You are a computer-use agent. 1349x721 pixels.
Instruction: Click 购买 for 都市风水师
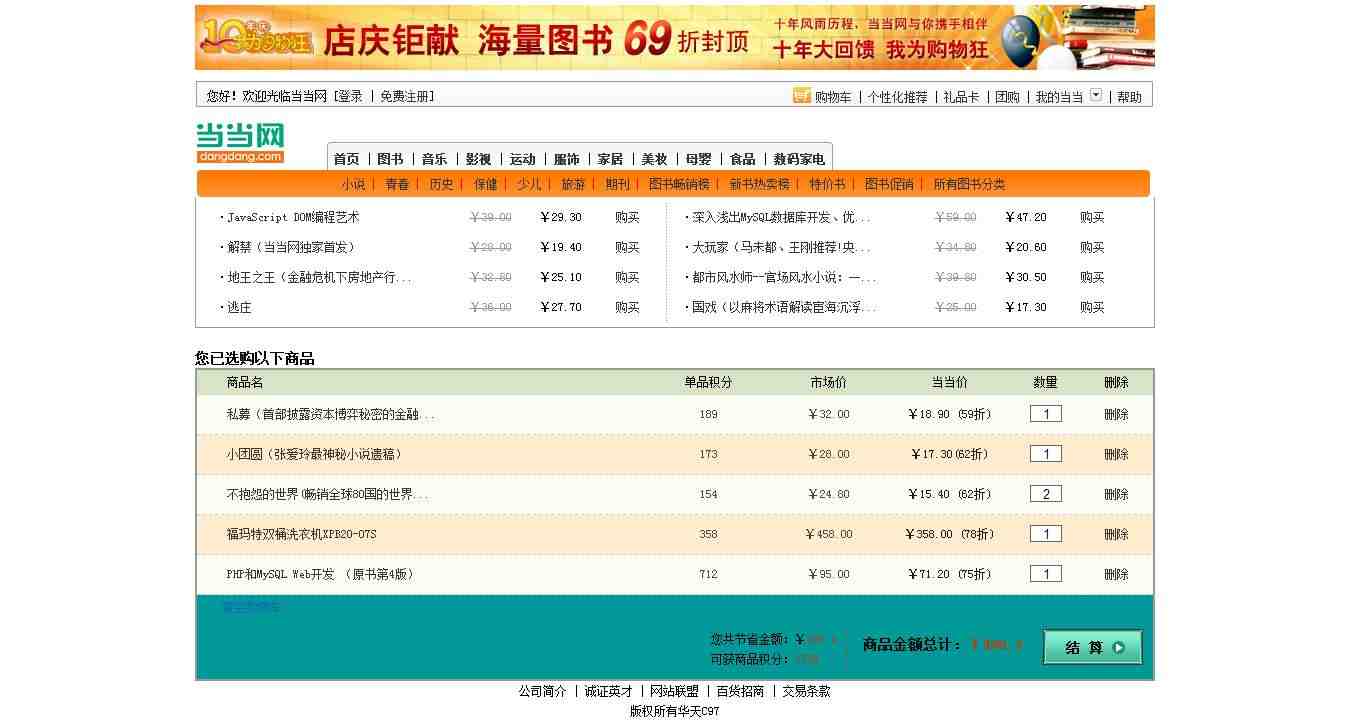[x=1092, y=277]
